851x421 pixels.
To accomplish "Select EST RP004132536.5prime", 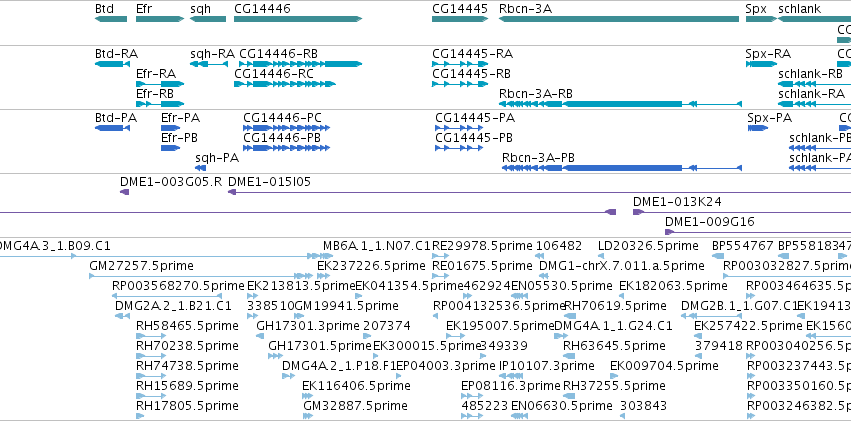I will pyautogui.click(x=436, y=316).
